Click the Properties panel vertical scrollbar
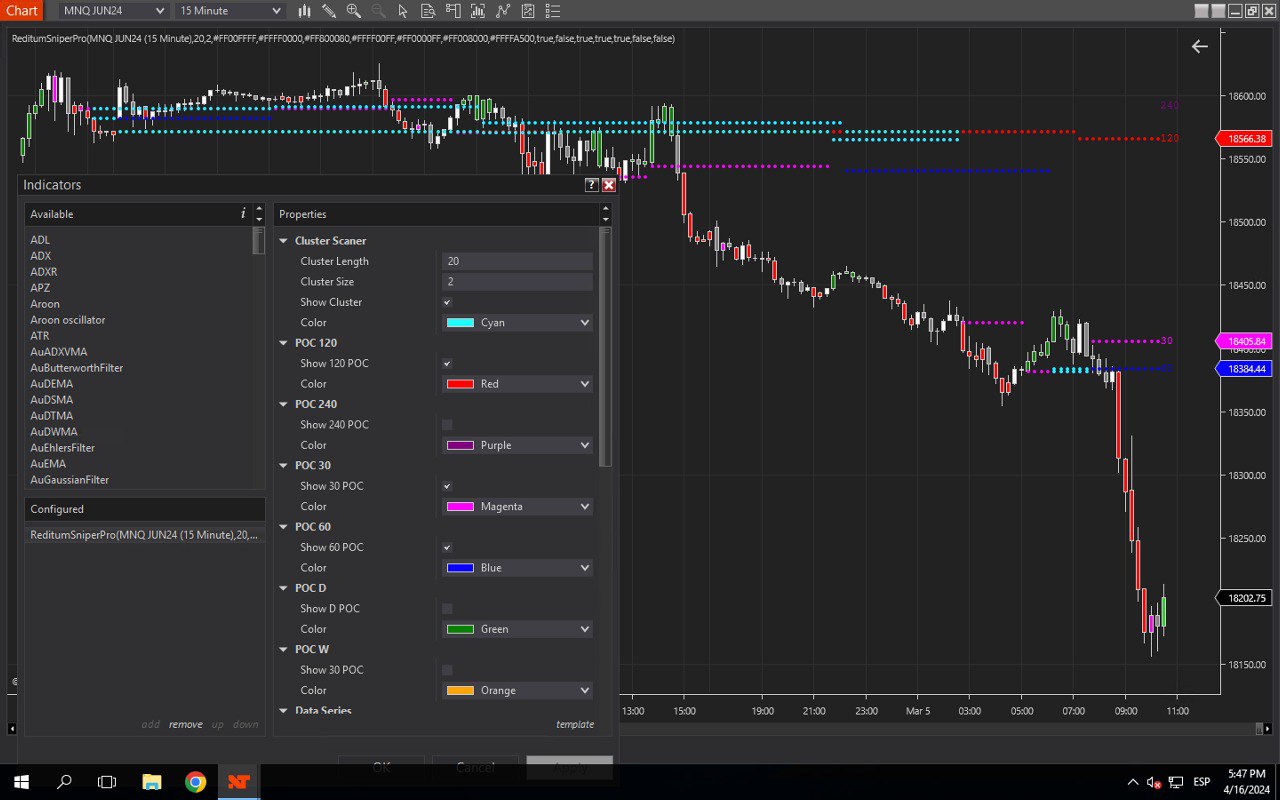 tap(604, 347)
